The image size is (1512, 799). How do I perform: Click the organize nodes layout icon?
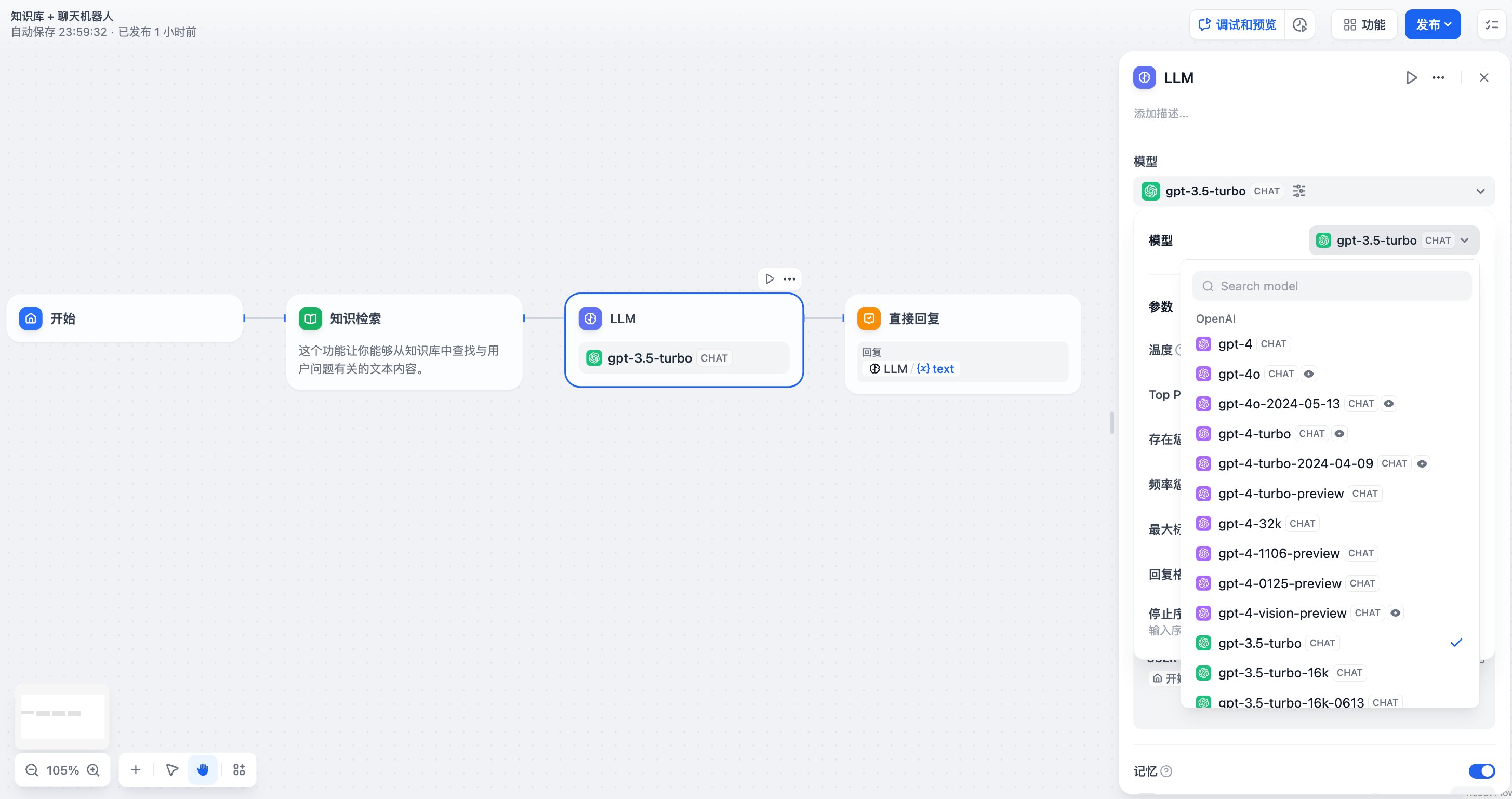tap(239, 769)
